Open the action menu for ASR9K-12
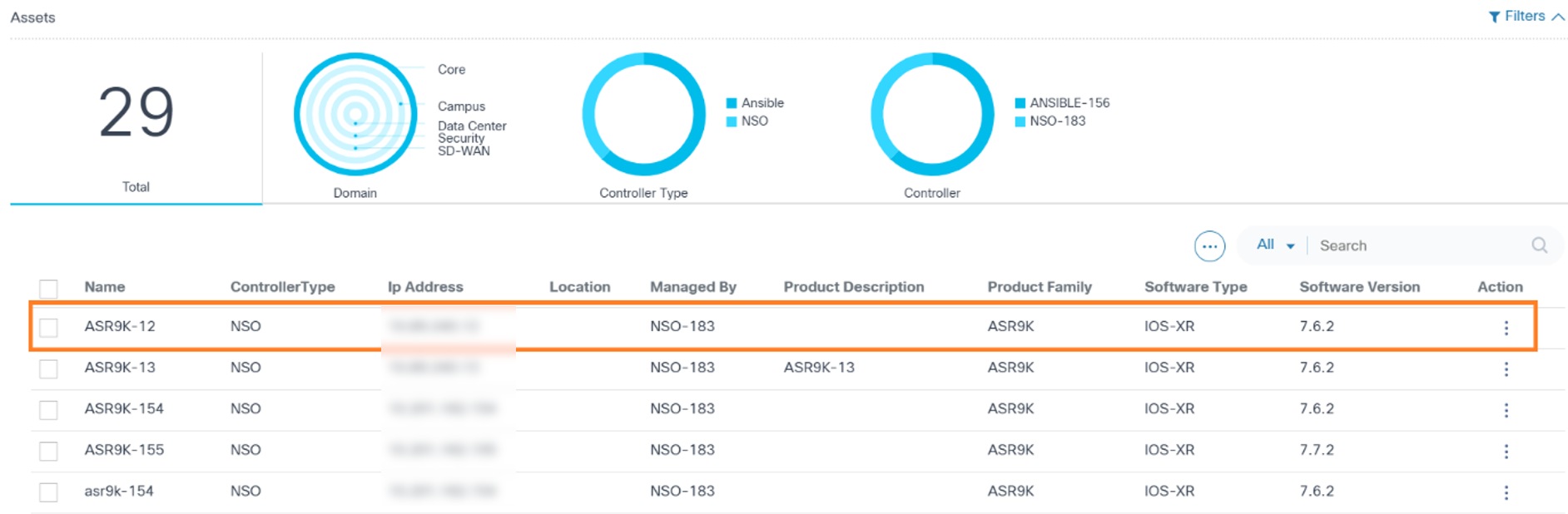 pos(1506,328)
